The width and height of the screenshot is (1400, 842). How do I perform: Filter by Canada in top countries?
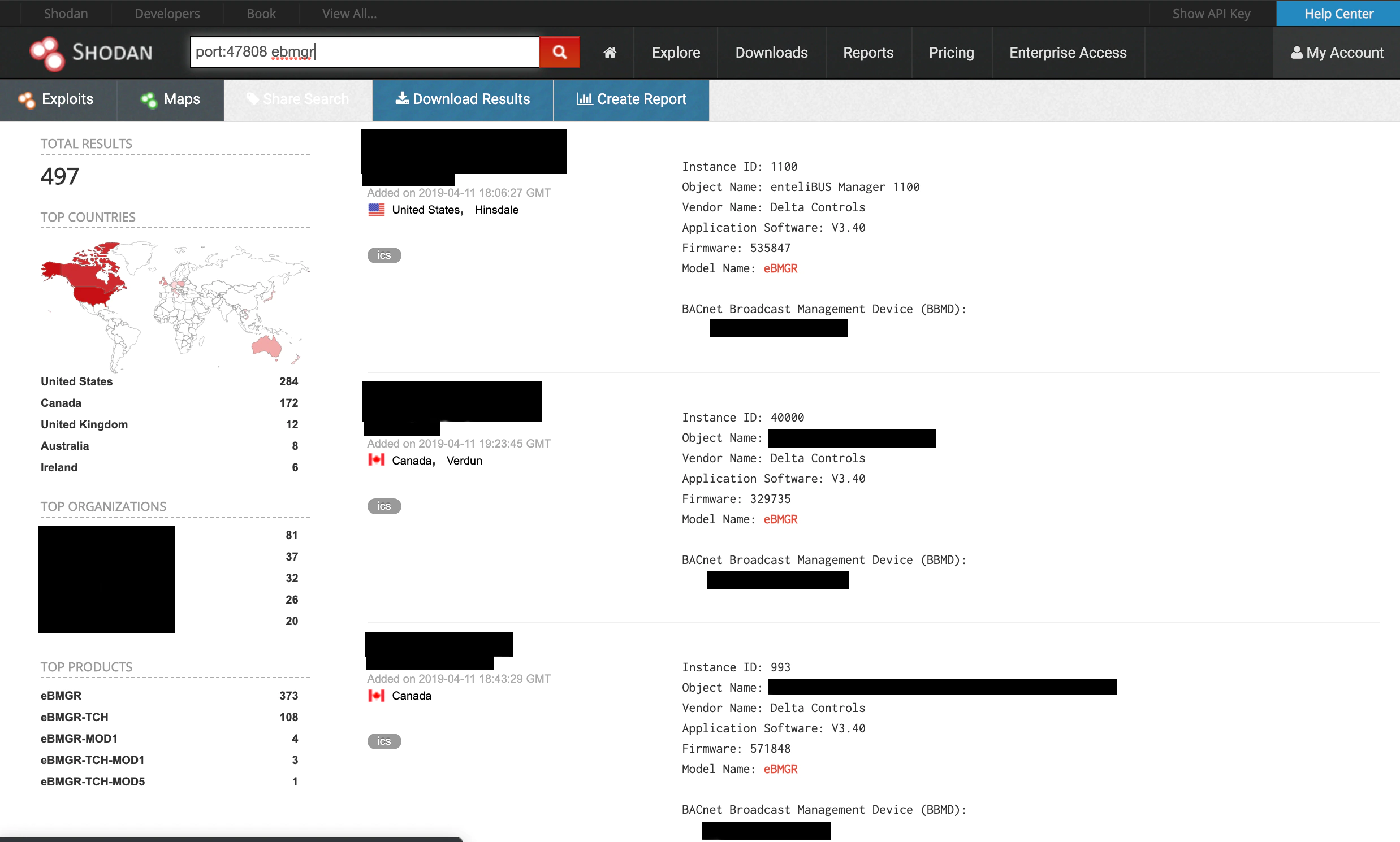click(61, 403)
